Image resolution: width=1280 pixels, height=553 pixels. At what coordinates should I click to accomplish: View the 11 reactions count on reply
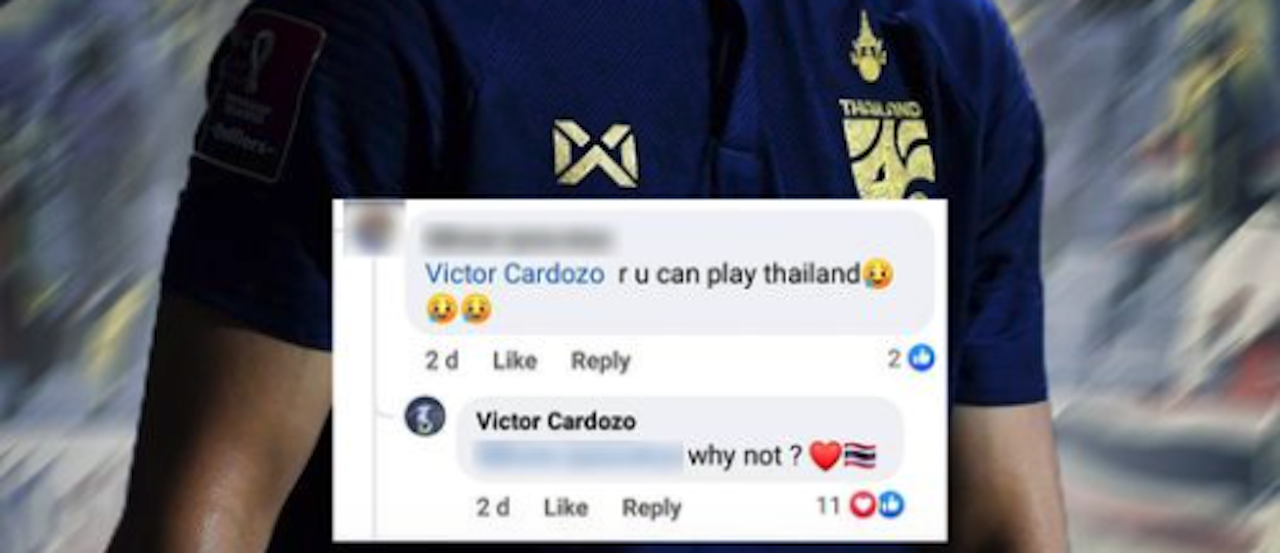pyautogui.click(x=828, y=506)
